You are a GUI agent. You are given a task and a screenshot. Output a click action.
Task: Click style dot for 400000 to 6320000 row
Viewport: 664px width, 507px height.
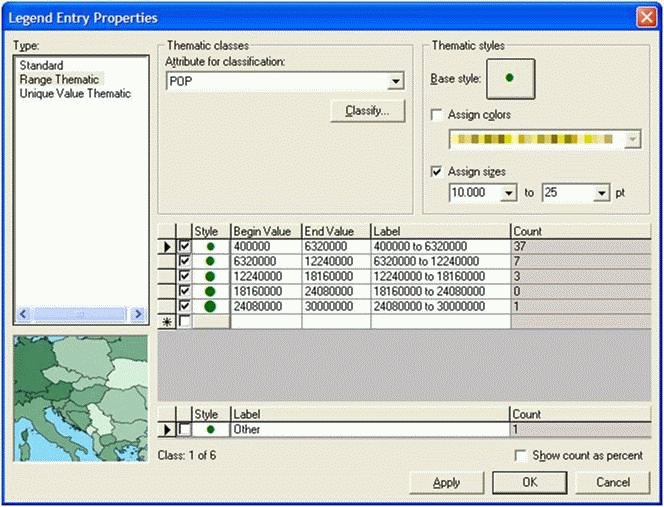(x=209, y=246)
